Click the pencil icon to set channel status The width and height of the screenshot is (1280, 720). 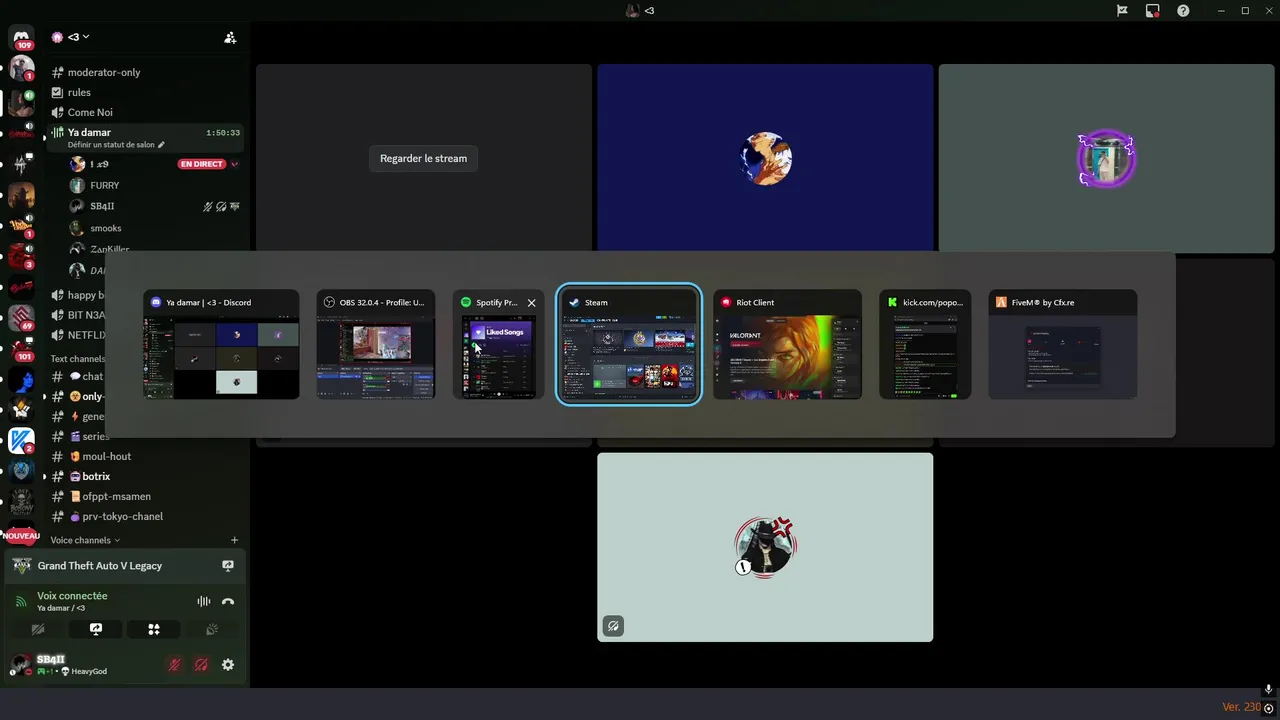click(x=161, y=145)
